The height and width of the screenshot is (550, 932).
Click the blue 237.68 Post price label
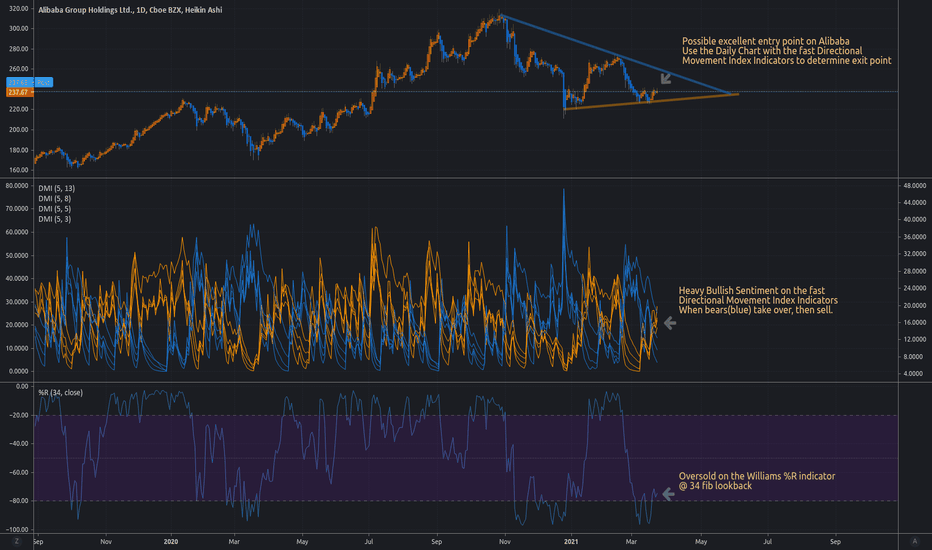pos(30,83)
